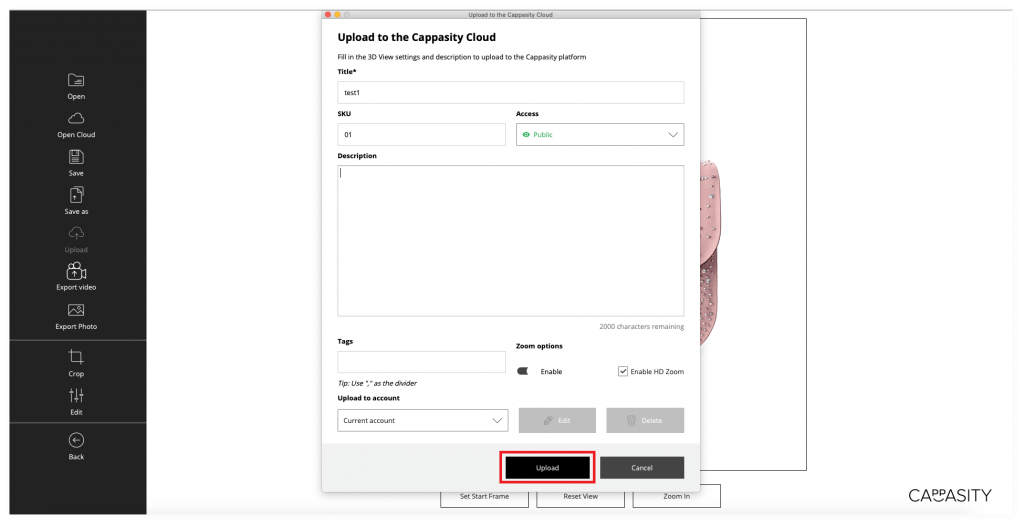Viewport: 1024px width, 526px height.
Task: Click the green eye icon beside Public
Action: [526, 135]
